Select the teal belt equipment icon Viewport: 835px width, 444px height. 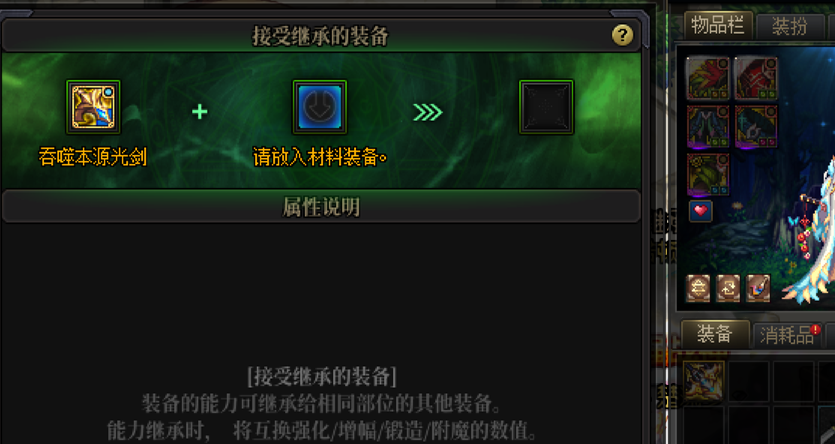click(x=756, y=126)
